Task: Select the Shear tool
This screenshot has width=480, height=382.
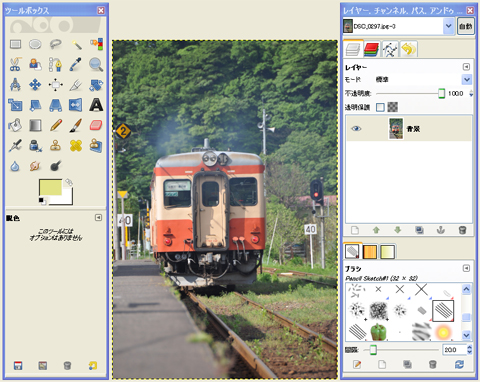Action: point(35,105)
